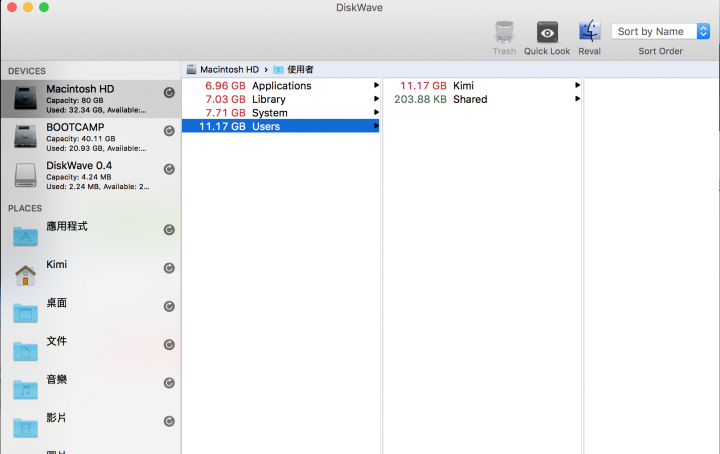Screen dimensions: 720x454
Task: Expand the Library folder arrow
Action: click(x=376, y=99)
